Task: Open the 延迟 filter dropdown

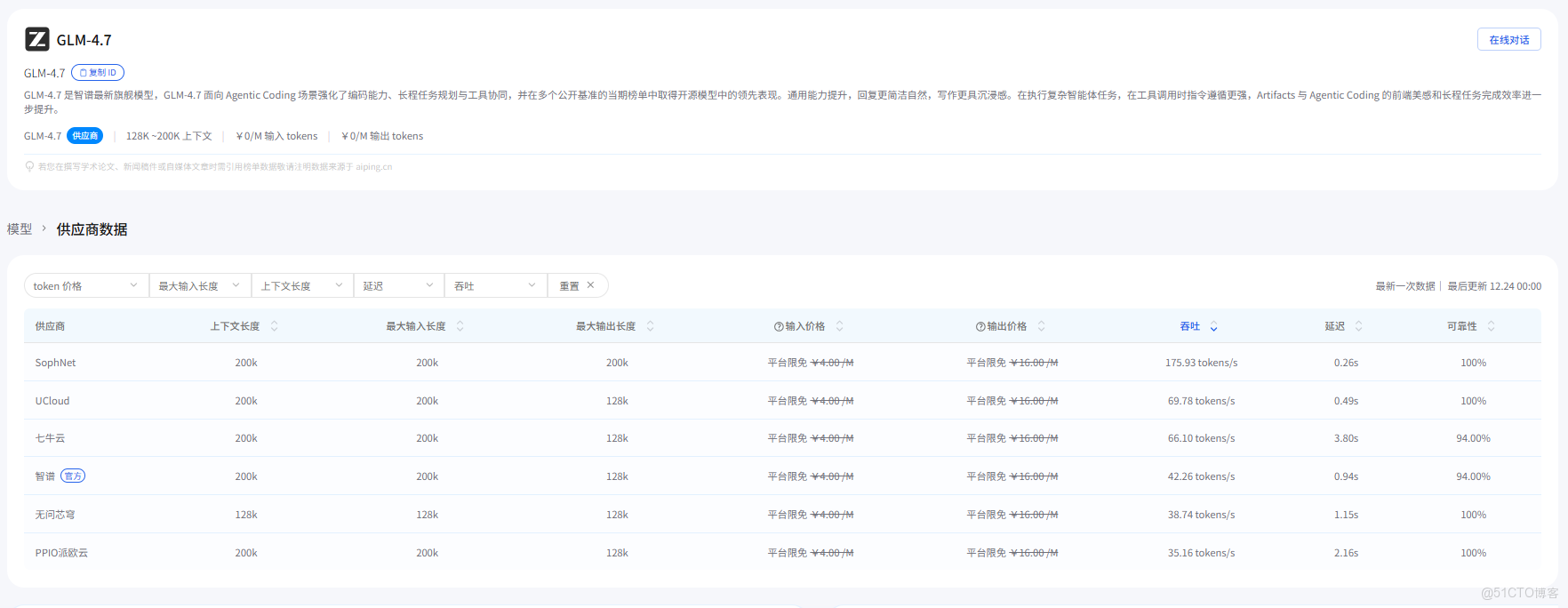Action: [x=399, y=285]
